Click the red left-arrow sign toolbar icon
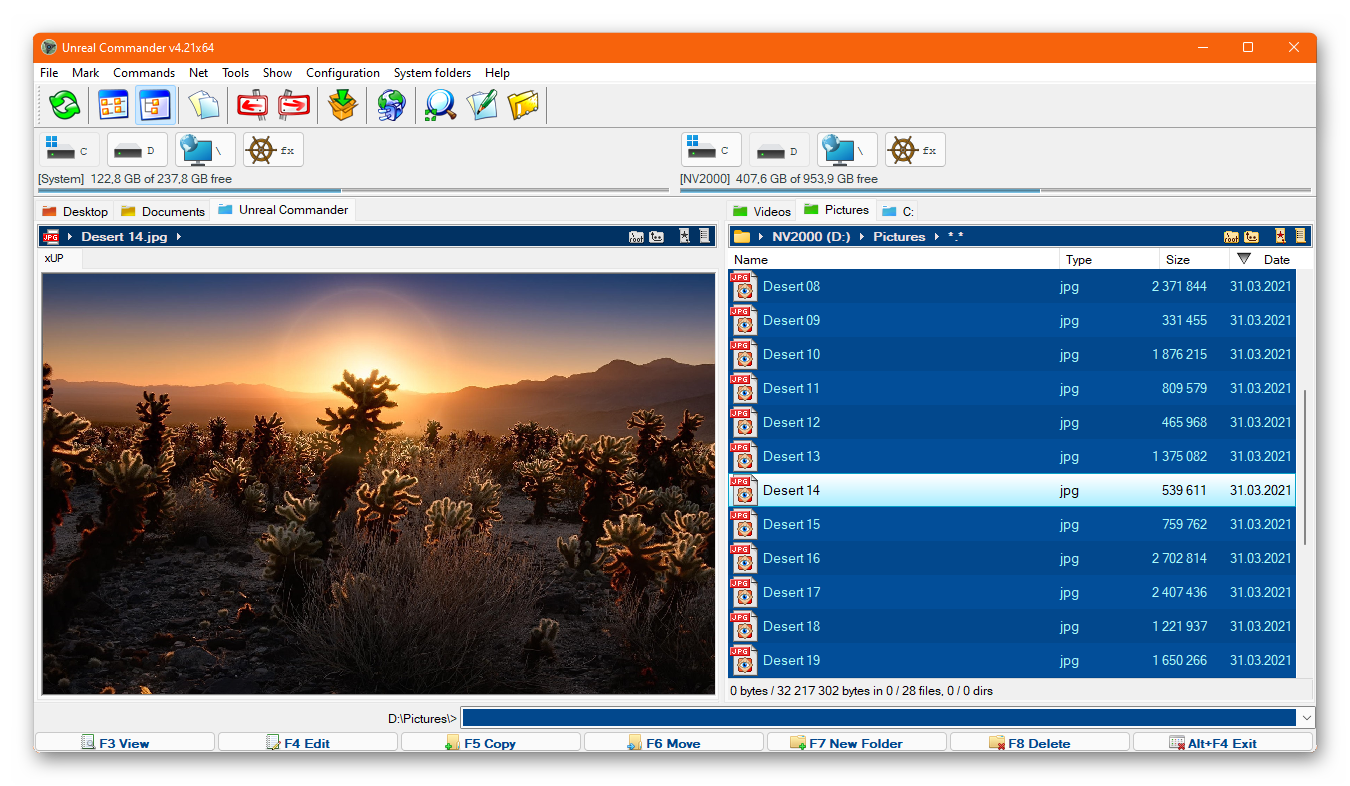The height and width of the screenshot is (786, 1350). 252,104
